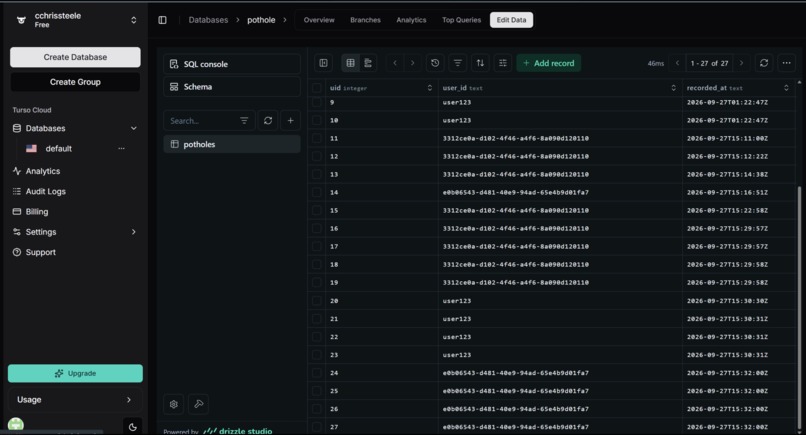Select all rows with header checkbox
The width and height of the screenshot is (806, 435).
317,88
